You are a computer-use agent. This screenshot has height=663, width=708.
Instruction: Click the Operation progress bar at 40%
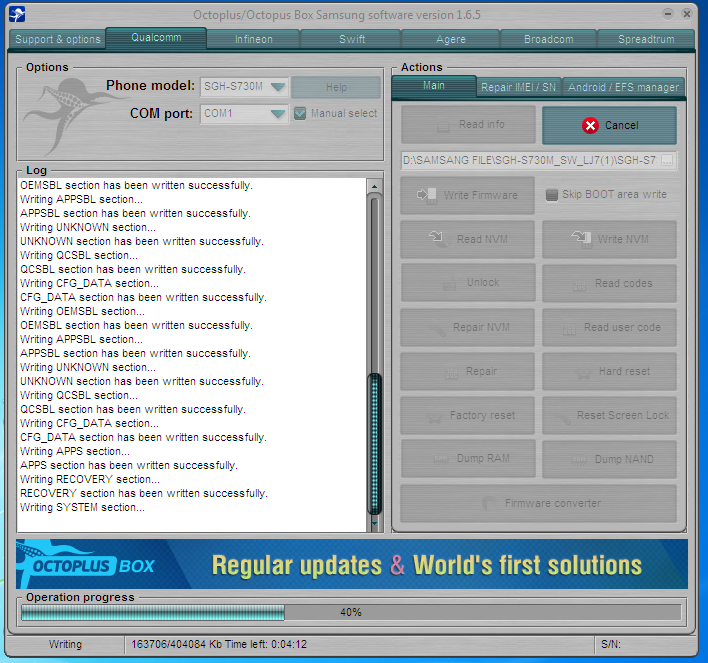pos(351,612)
